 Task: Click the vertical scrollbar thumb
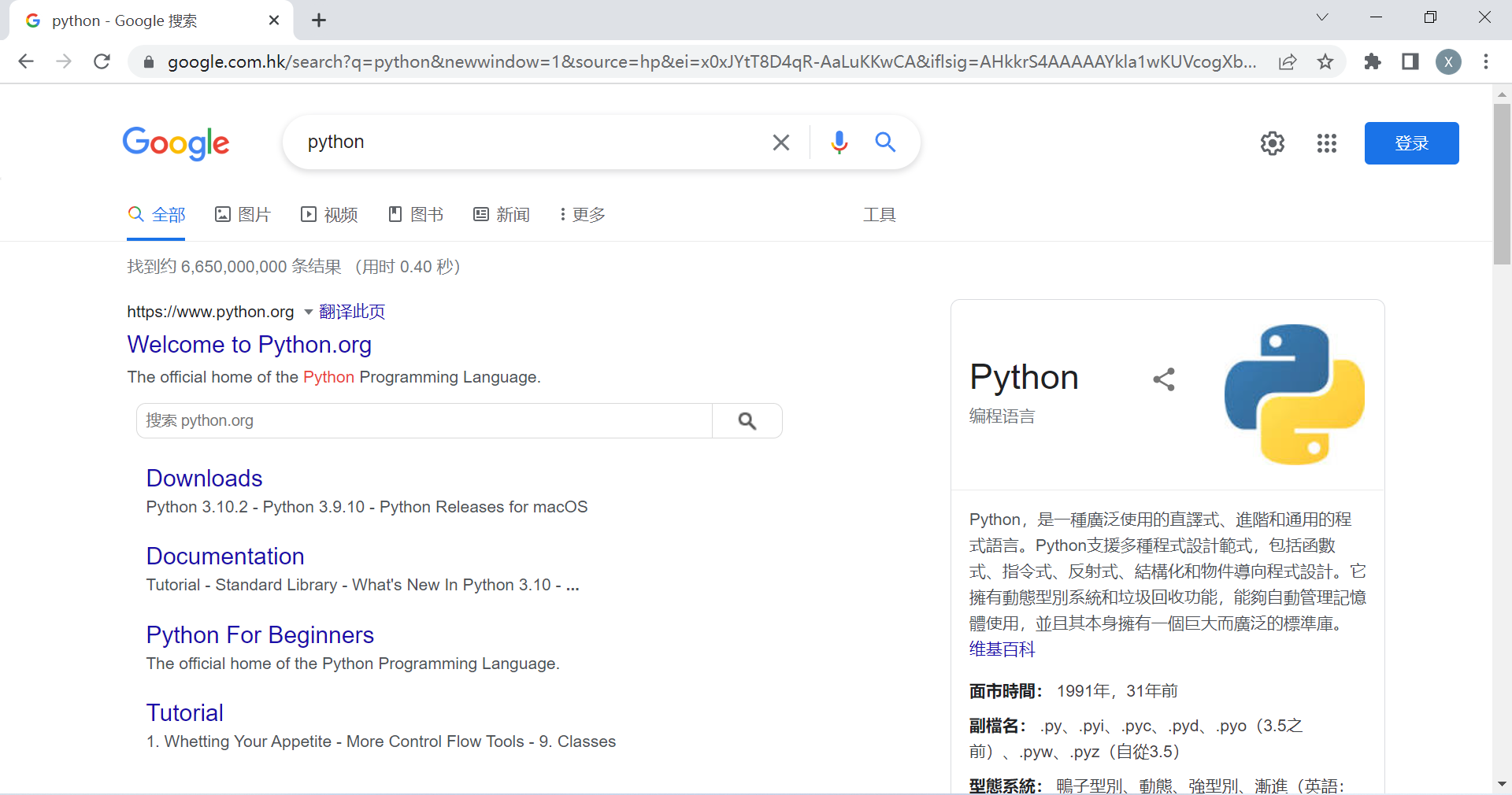coord(1502,183)
